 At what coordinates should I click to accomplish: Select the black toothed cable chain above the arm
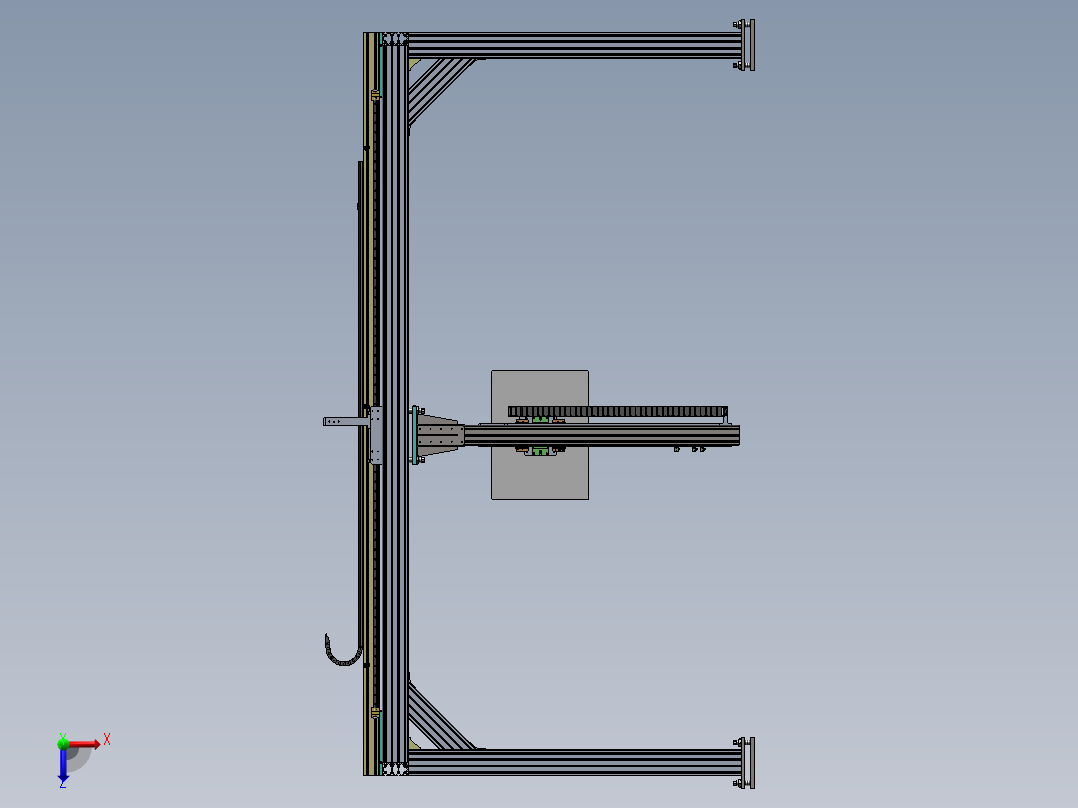click(617, 411)
